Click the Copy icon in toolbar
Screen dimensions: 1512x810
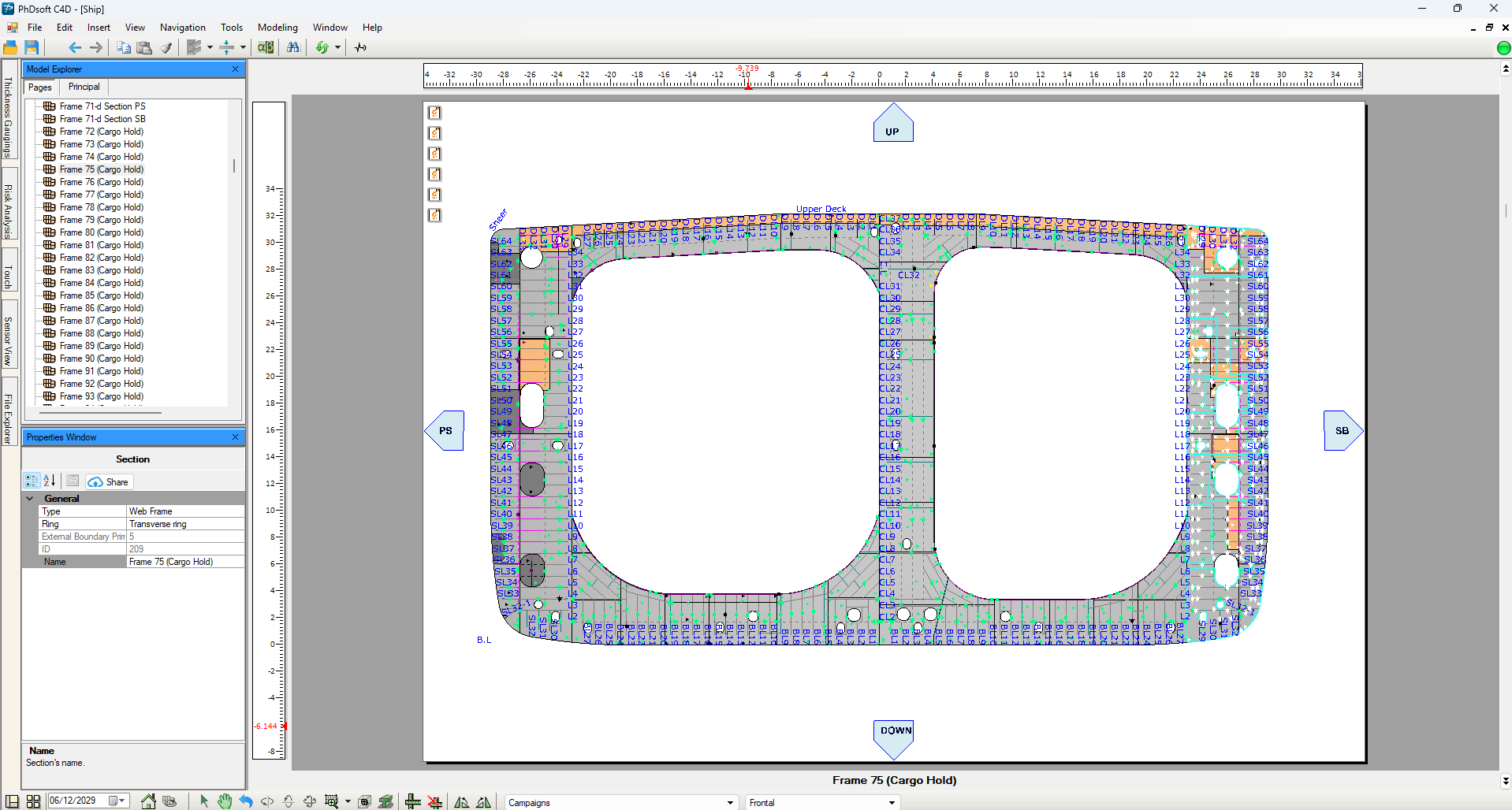124,47
